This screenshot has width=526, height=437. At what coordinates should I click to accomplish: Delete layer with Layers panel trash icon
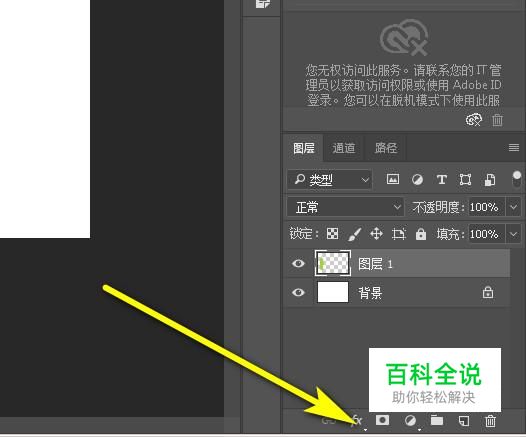click(490, 421)
